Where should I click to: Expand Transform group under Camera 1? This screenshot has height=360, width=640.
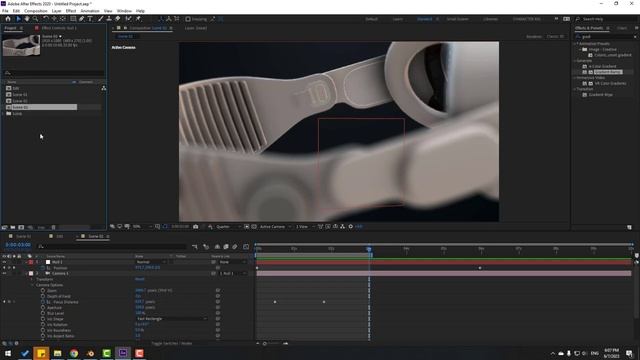[33, 279]
